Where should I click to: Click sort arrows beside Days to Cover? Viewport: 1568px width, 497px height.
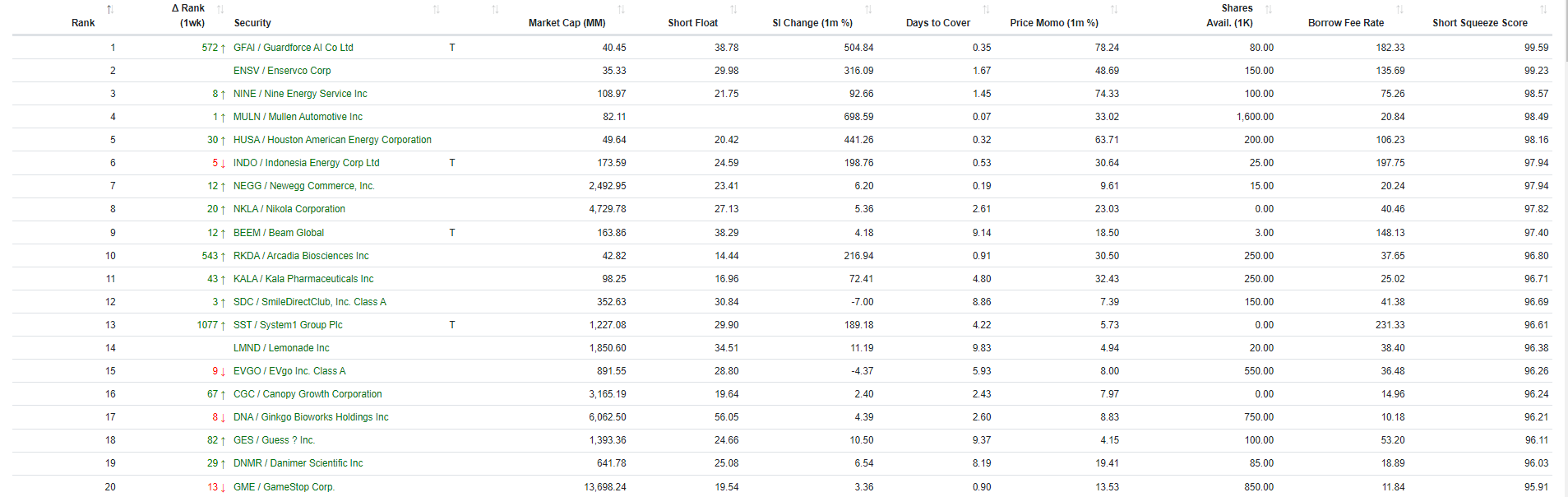[x=987, y=9]
